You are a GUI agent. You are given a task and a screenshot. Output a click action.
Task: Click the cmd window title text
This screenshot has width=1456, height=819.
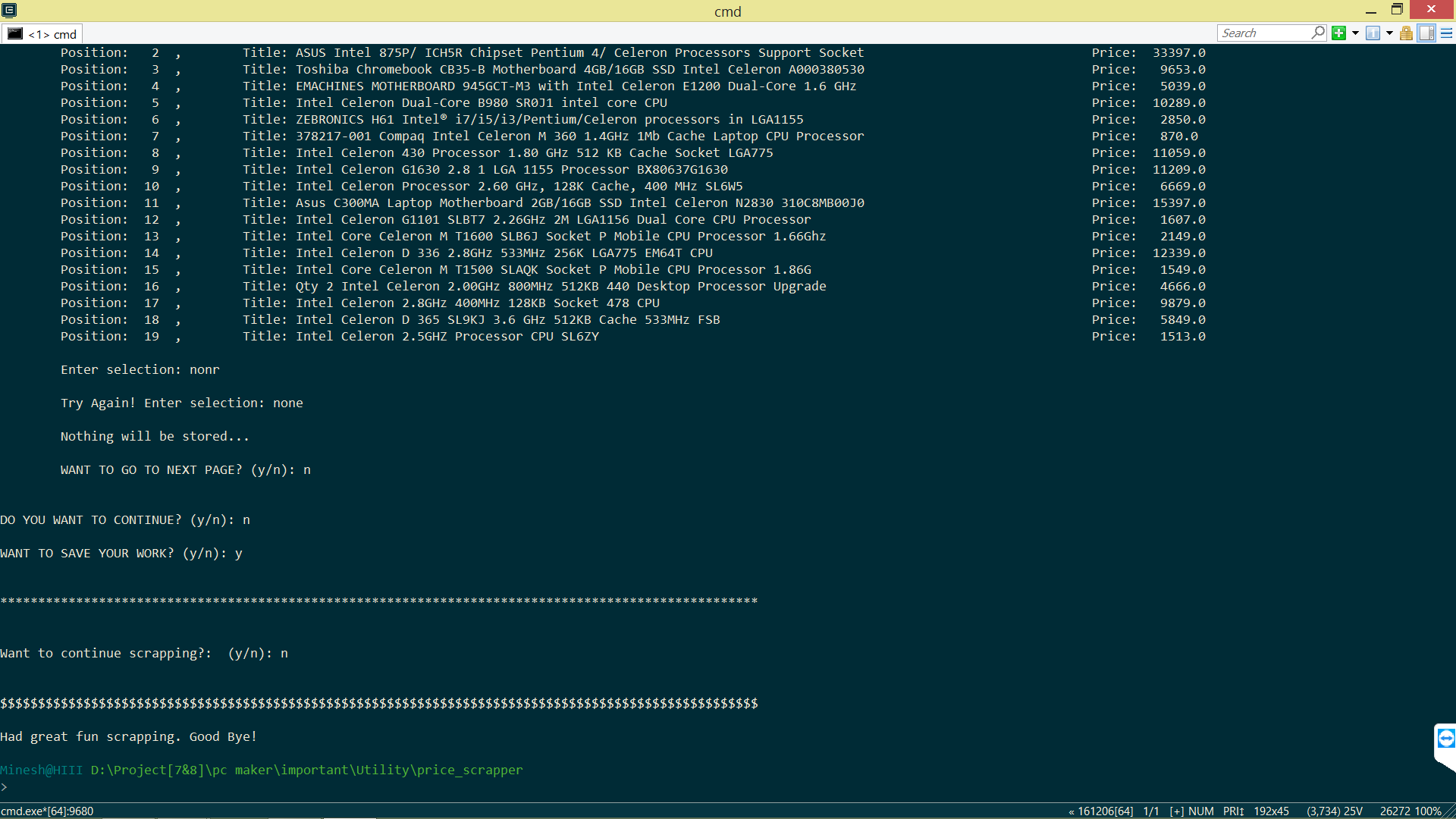(x=727, y=11)
